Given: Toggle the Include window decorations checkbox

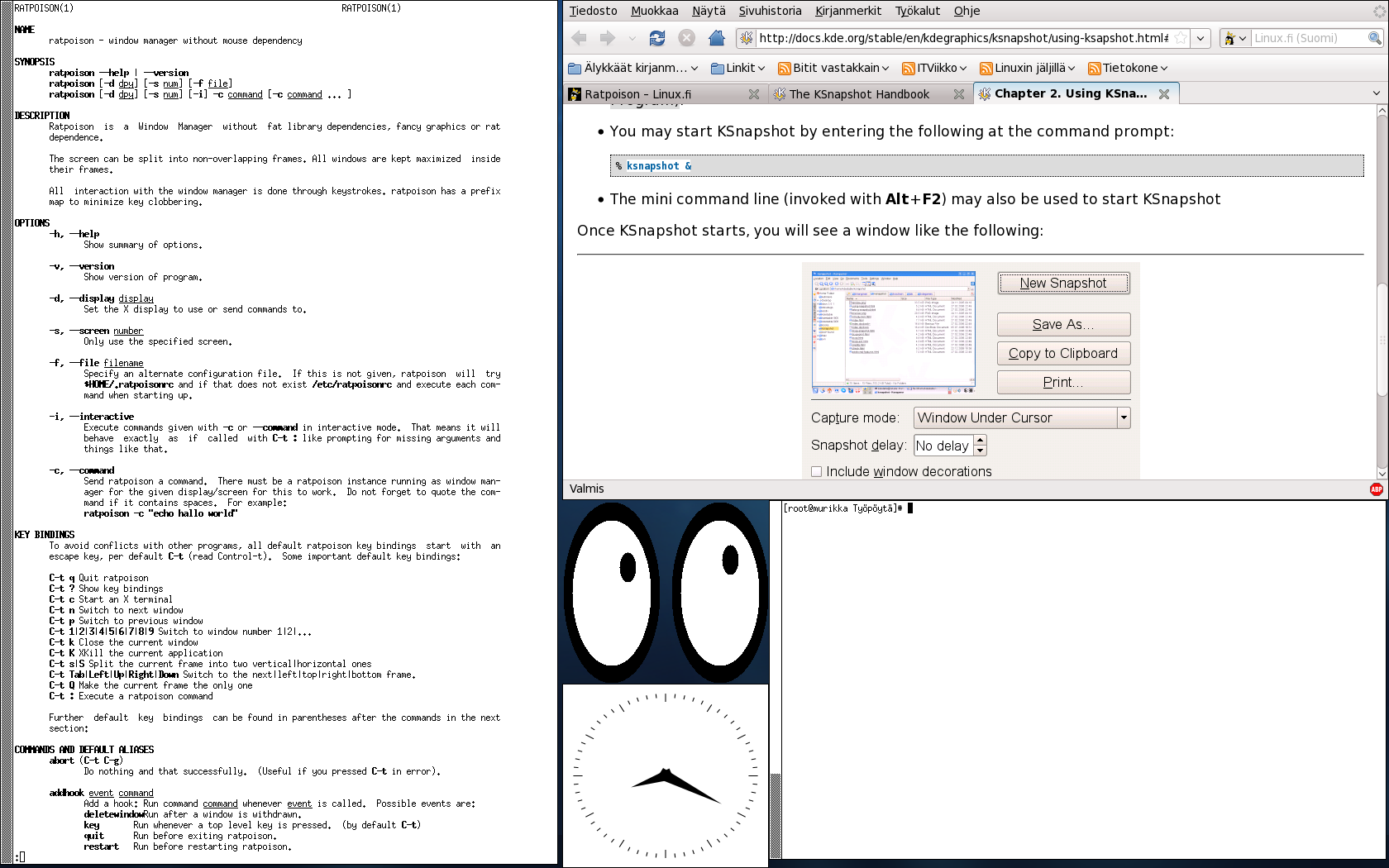Looking at the screenshot, I should 817,471.
